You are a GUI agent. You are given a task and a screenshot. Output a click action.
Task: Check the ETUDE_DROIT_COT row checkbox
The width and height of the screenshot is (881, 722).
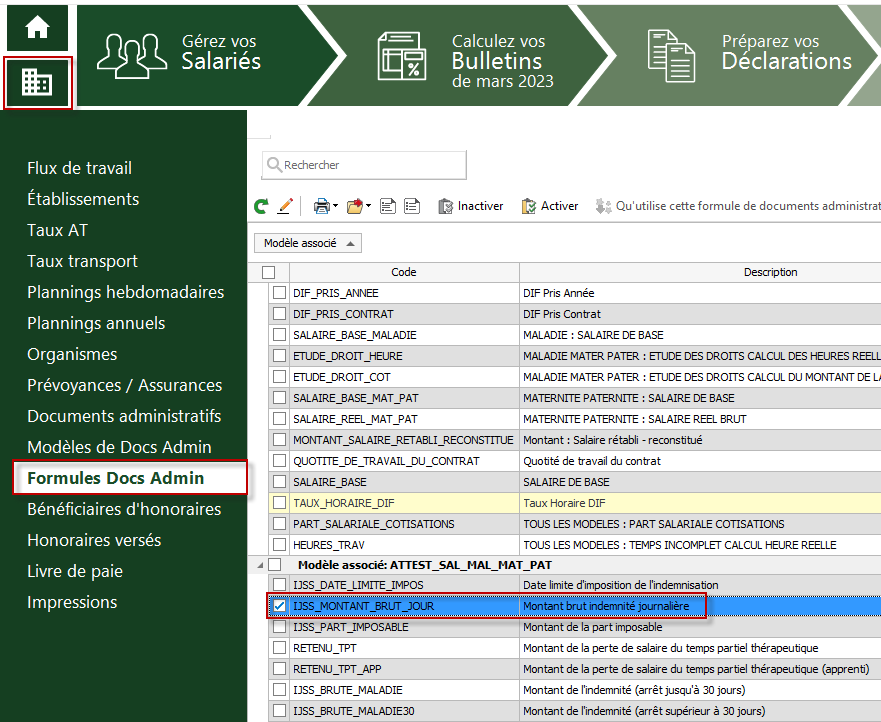point(279,377)
